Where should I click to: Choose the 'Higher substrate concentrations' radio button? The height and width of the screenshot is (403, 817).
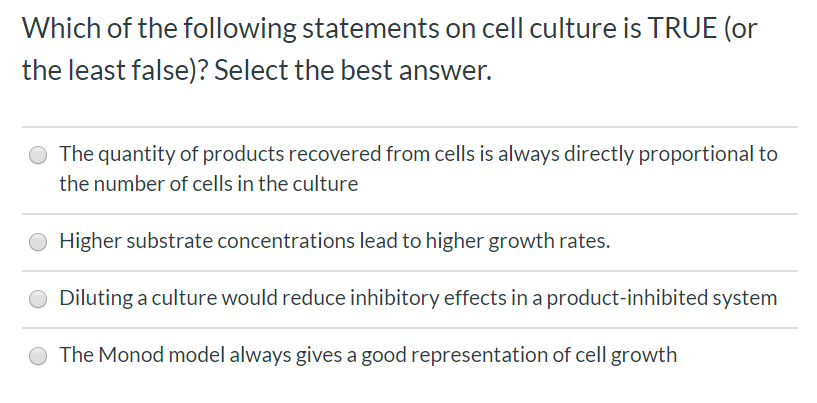click(x=38, y=242)
